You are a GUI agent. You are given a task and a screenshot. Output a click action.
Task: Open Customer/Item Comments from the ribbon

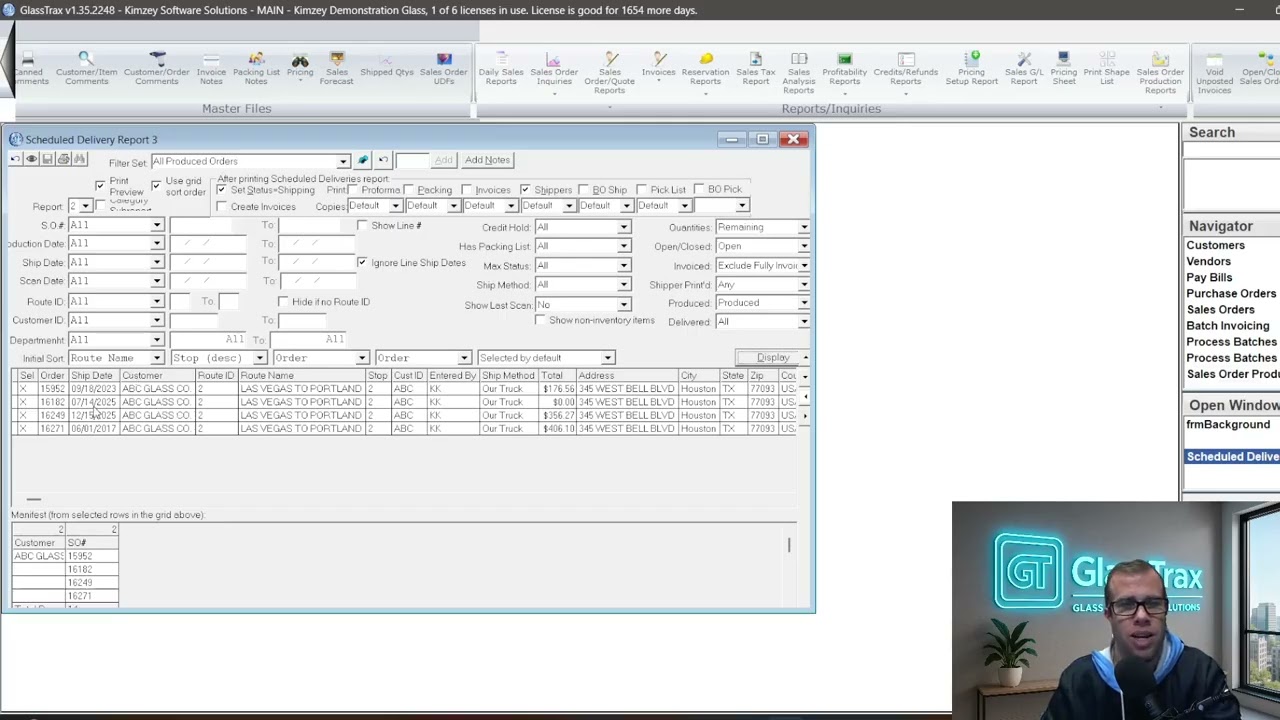pyautogui.click(x=86, y=68)
